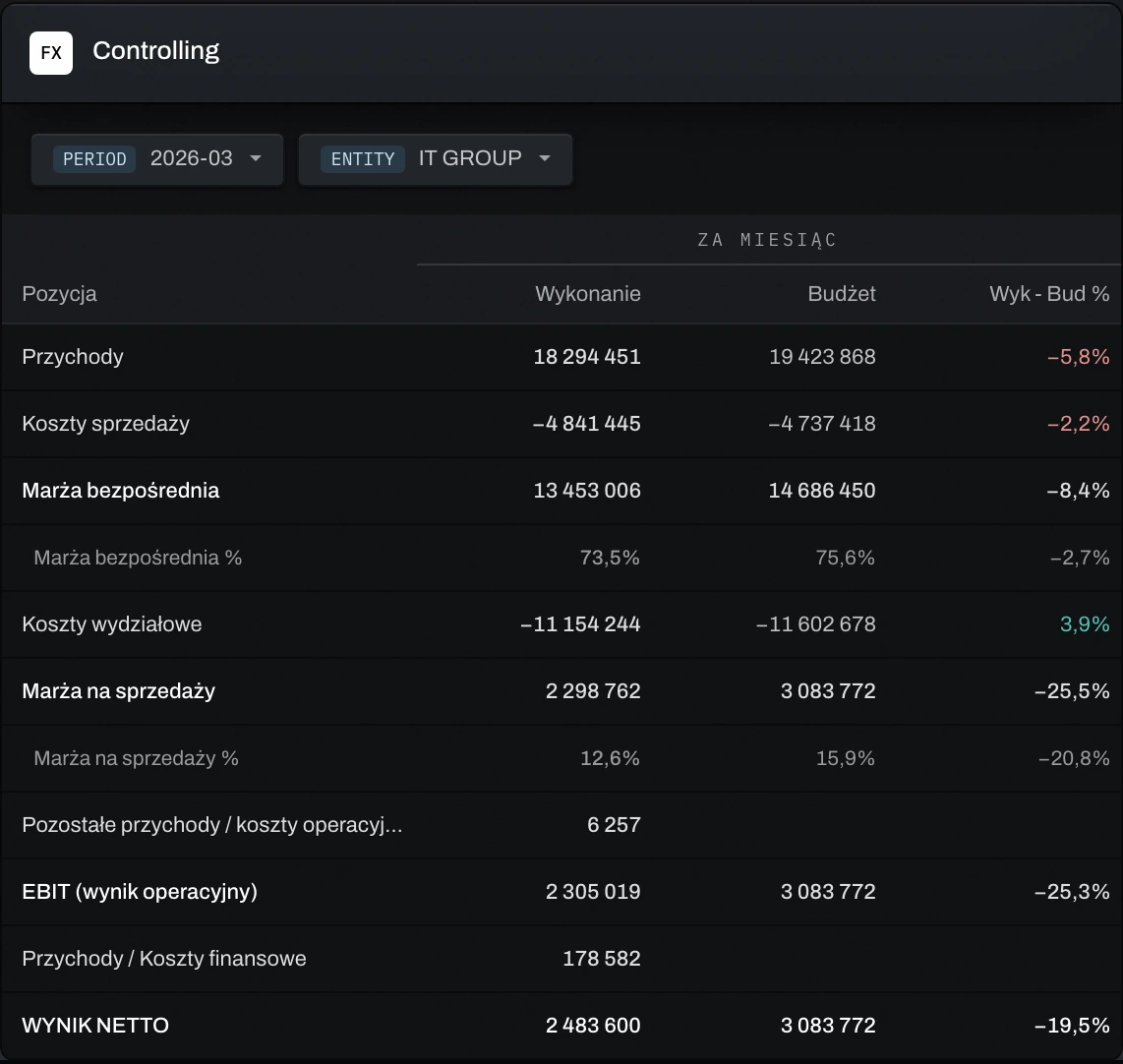Click the Przychody / Koszty finansowe row
The image size is (1123, 1064).
point(561,959)
